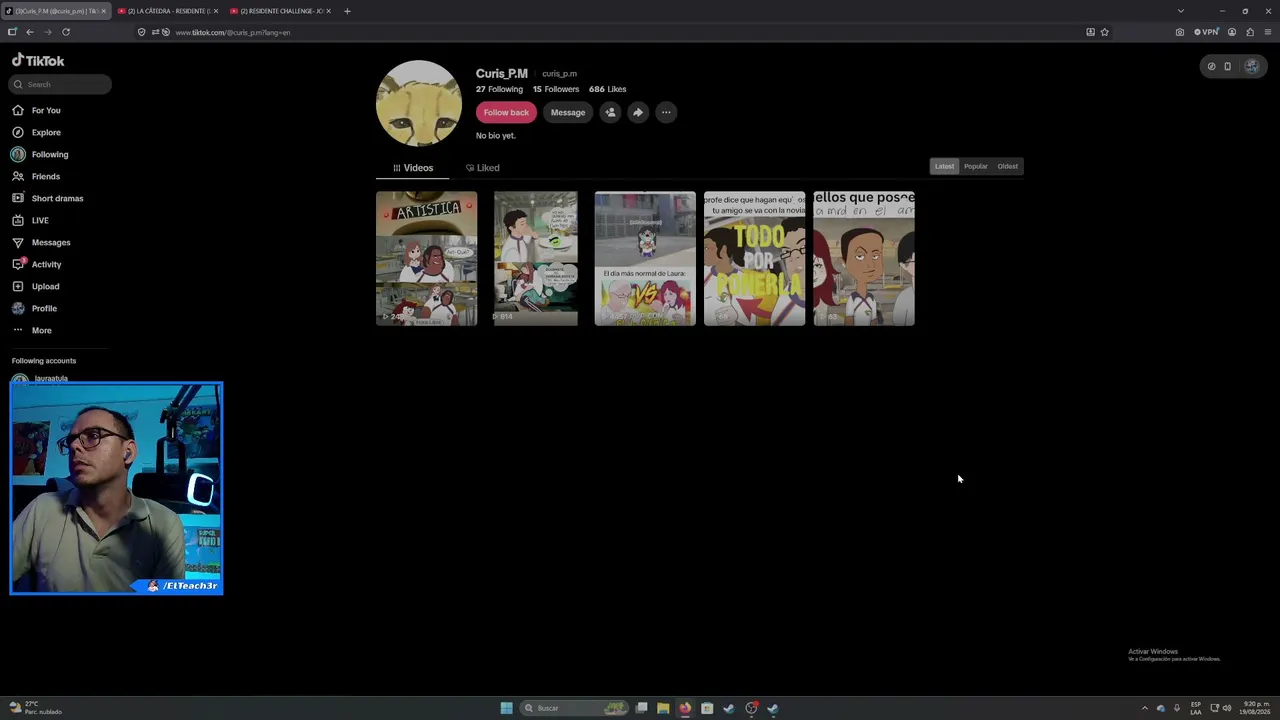Click the coin icon in top pill
Screen dimensions: 1280x720
coord(1211,66)
